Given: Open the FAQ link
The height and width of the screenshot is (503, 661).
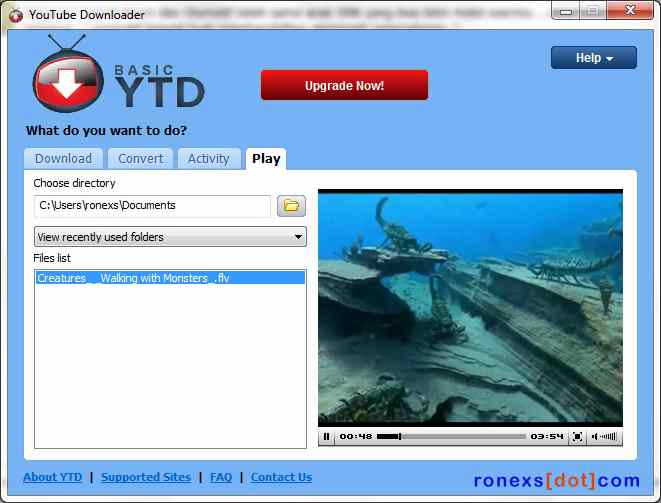Looking at the screenshot, I should click(x=221, y=477).
